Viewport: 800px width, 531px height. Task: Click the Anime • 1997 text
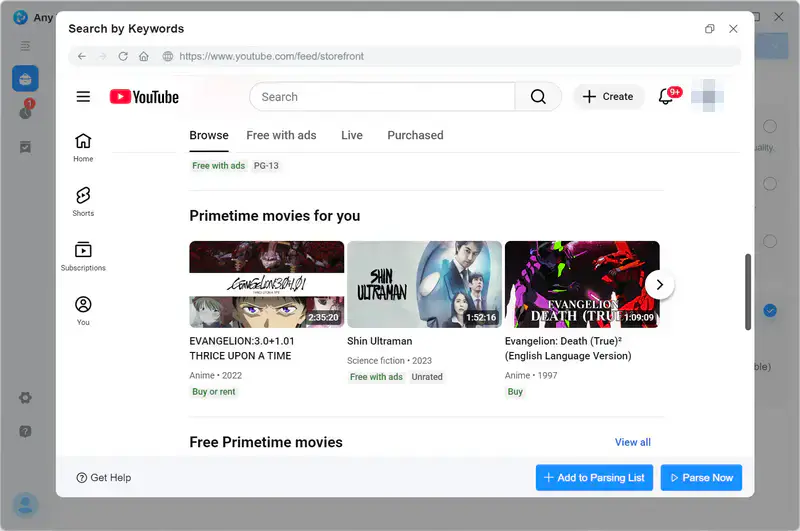[x=531, y=375]
